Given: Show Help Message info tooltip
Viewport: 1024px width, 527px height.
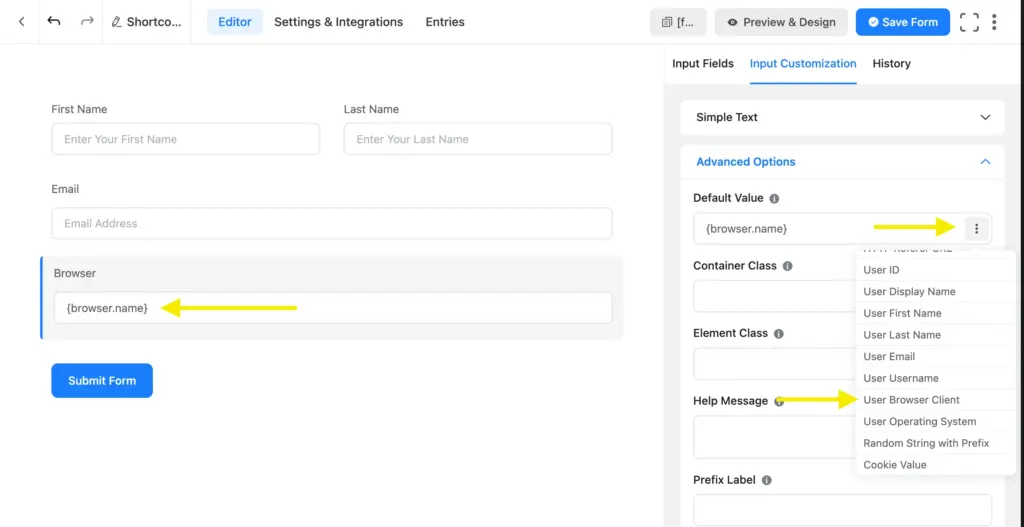Looking at the screenshot, I should (778, 402).
